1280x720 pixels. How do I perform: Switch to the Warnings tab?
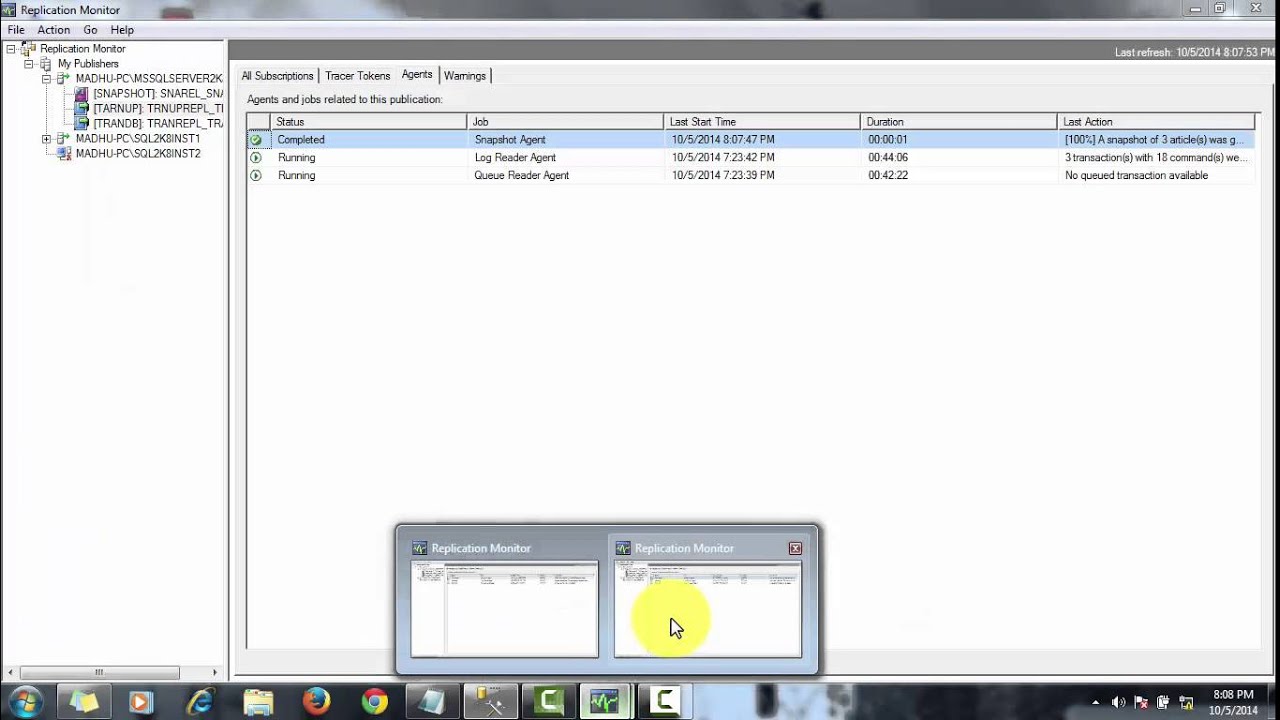465,76
